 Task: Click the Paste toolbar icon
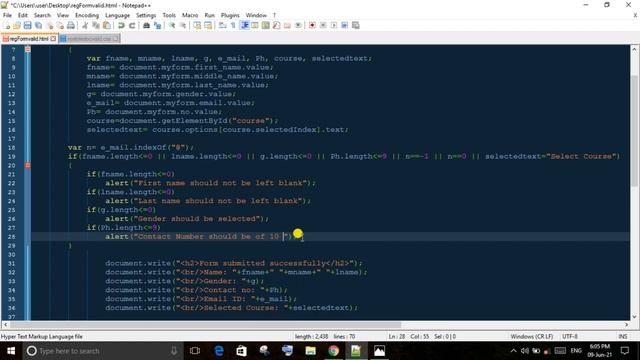tap(107, 26)
